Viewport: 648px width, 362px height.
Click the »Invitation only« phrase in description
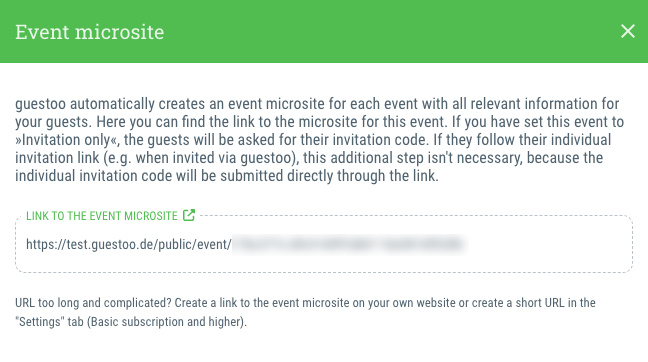coord(67,140)
